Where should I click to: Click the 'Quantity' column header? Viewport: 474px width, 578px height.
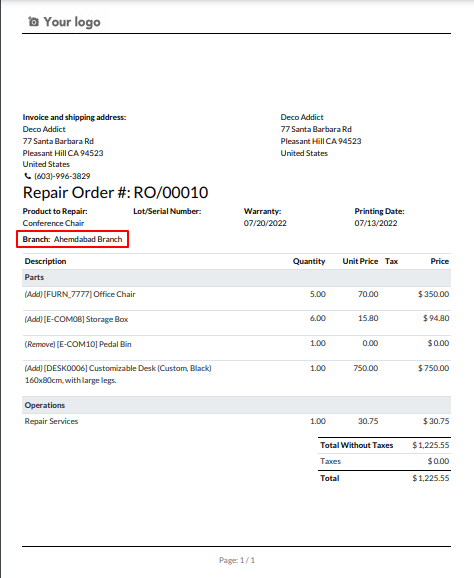[x=309, y=261]
